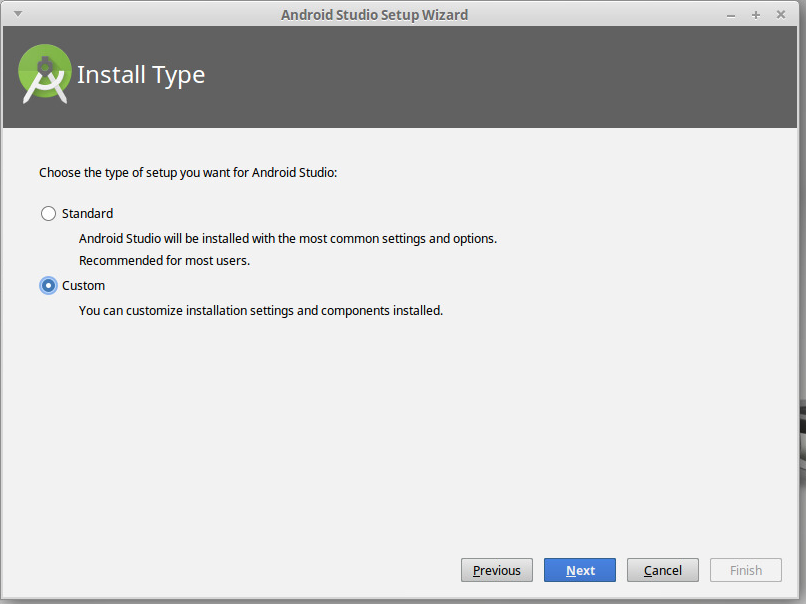Go back with the Previous button
Screen dimensions: 806x604
coord(497,570)
